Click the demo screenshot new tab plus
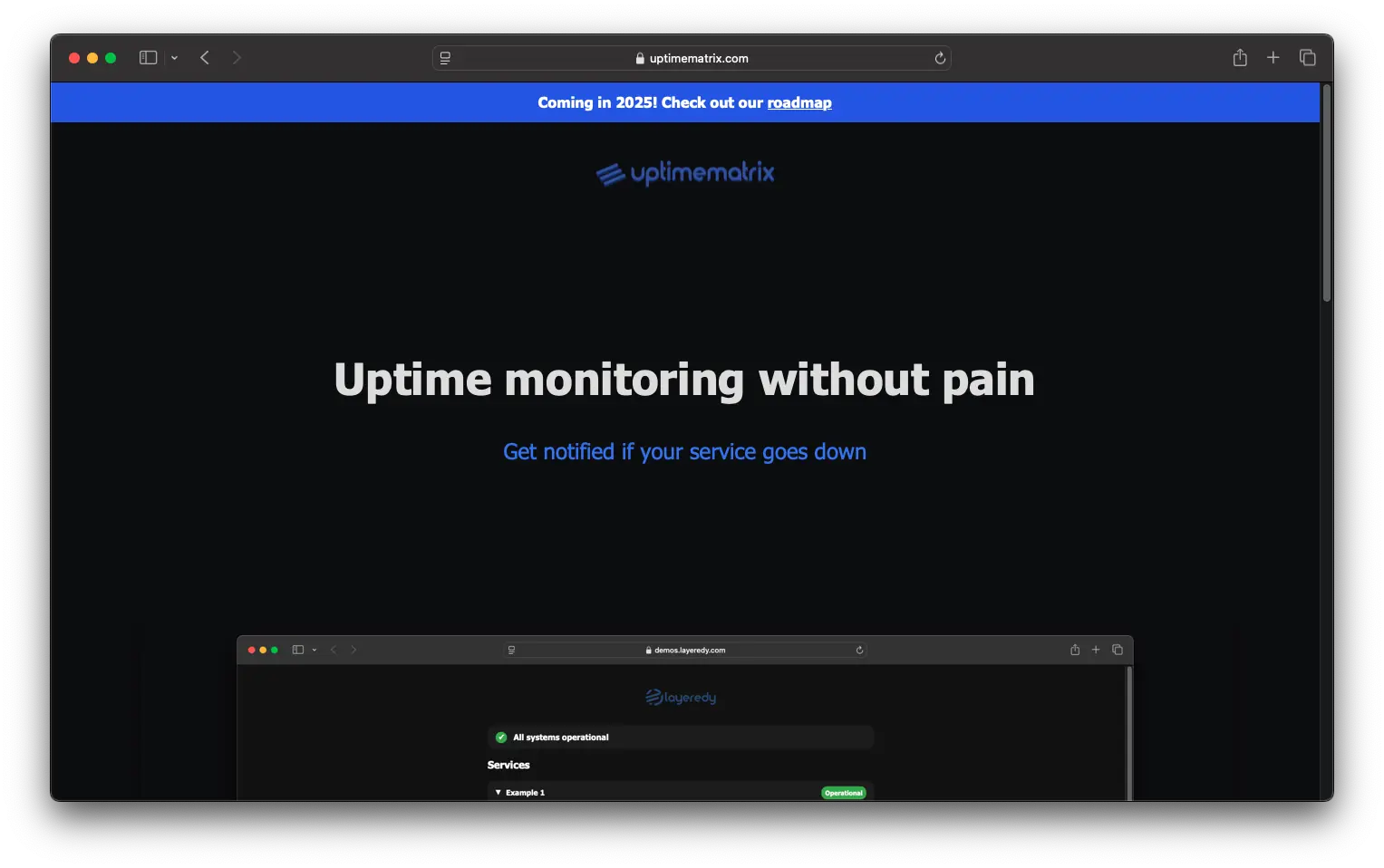This screenshot has height=868, width=1384. click(1096, 650)
